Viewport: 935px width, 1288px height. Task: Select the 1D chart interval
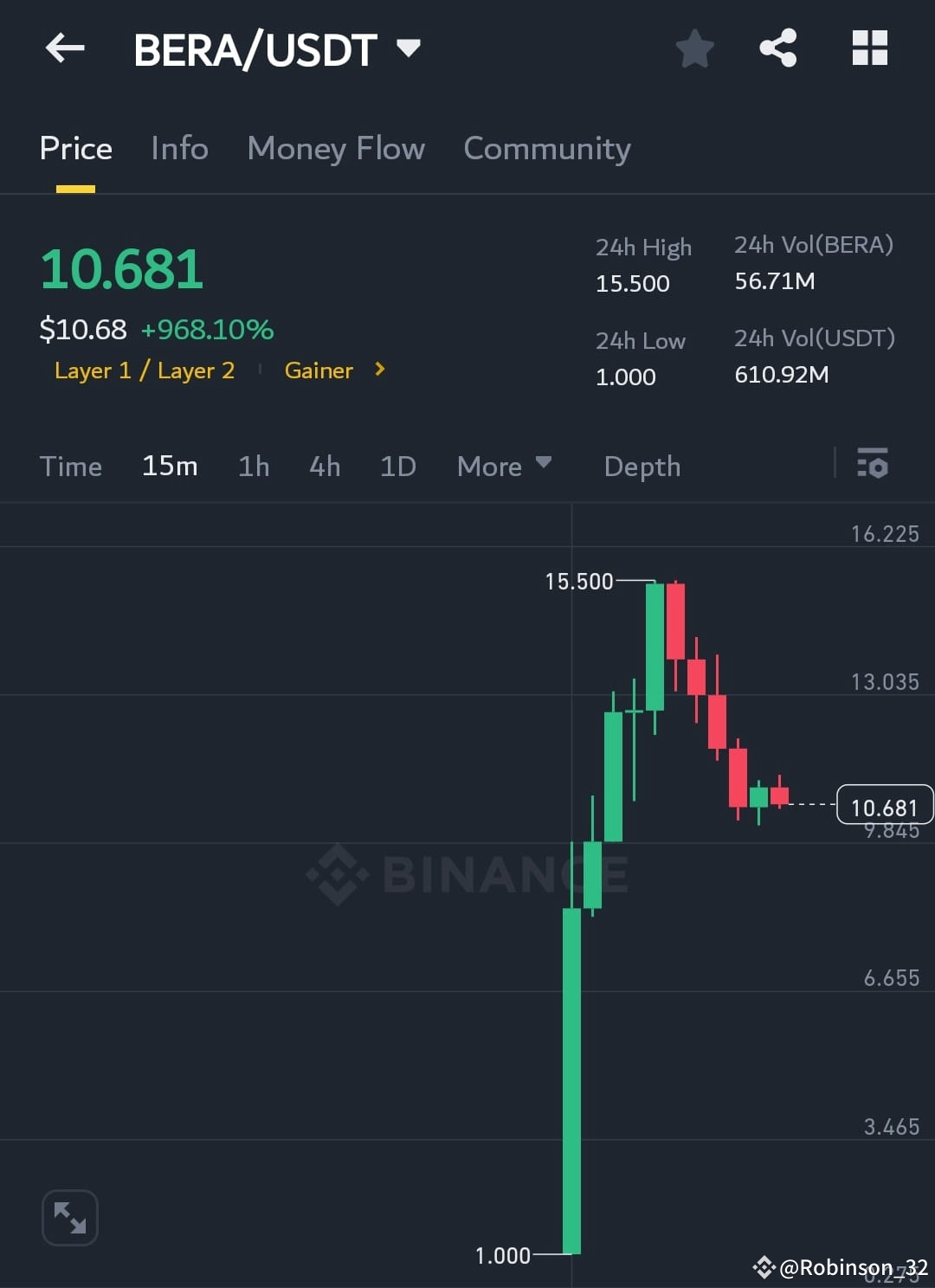pyautogui.click(x=397, y=466)
